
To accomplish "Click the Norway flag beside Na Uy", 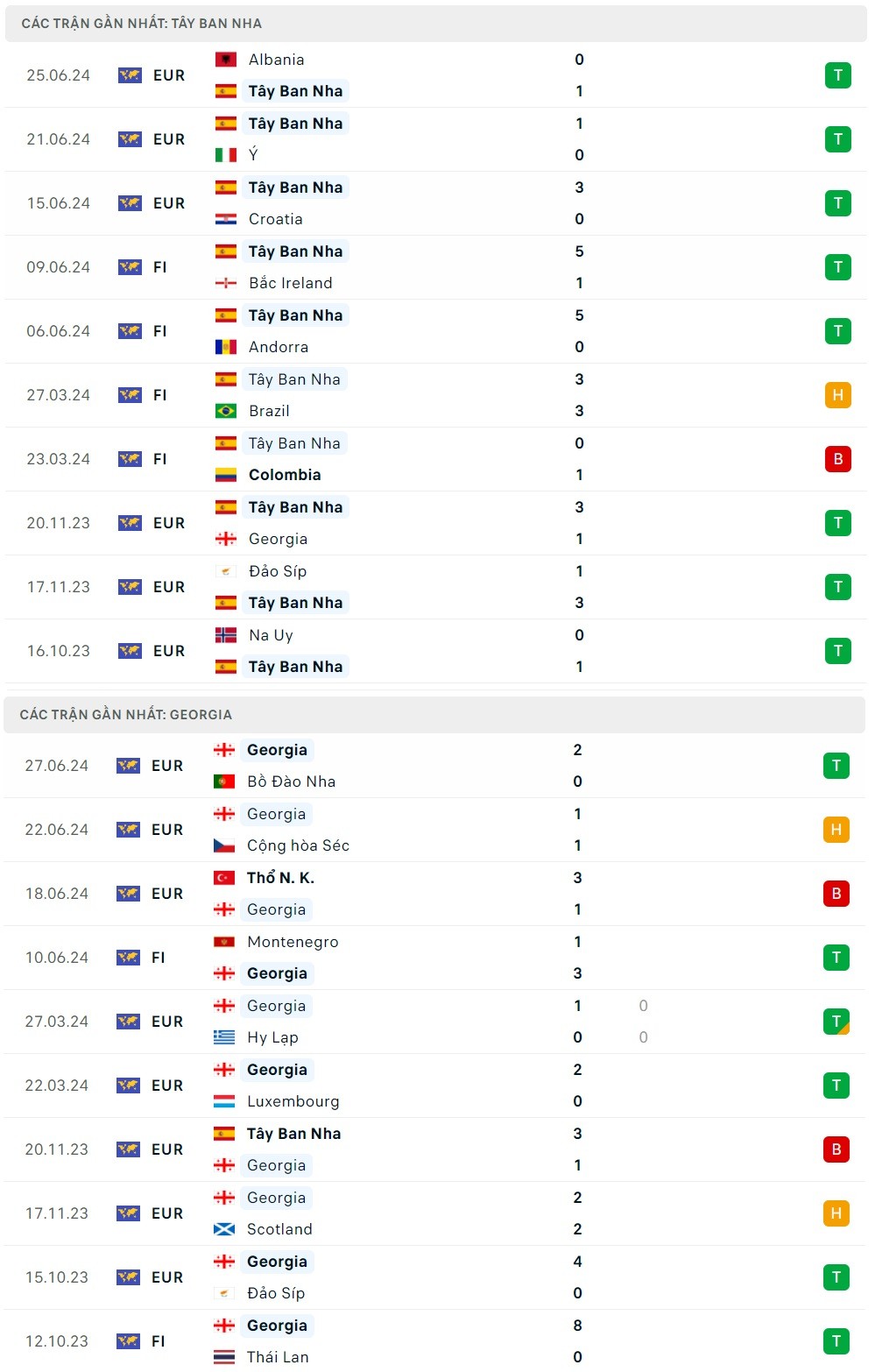I will click(x=226, y=635).
